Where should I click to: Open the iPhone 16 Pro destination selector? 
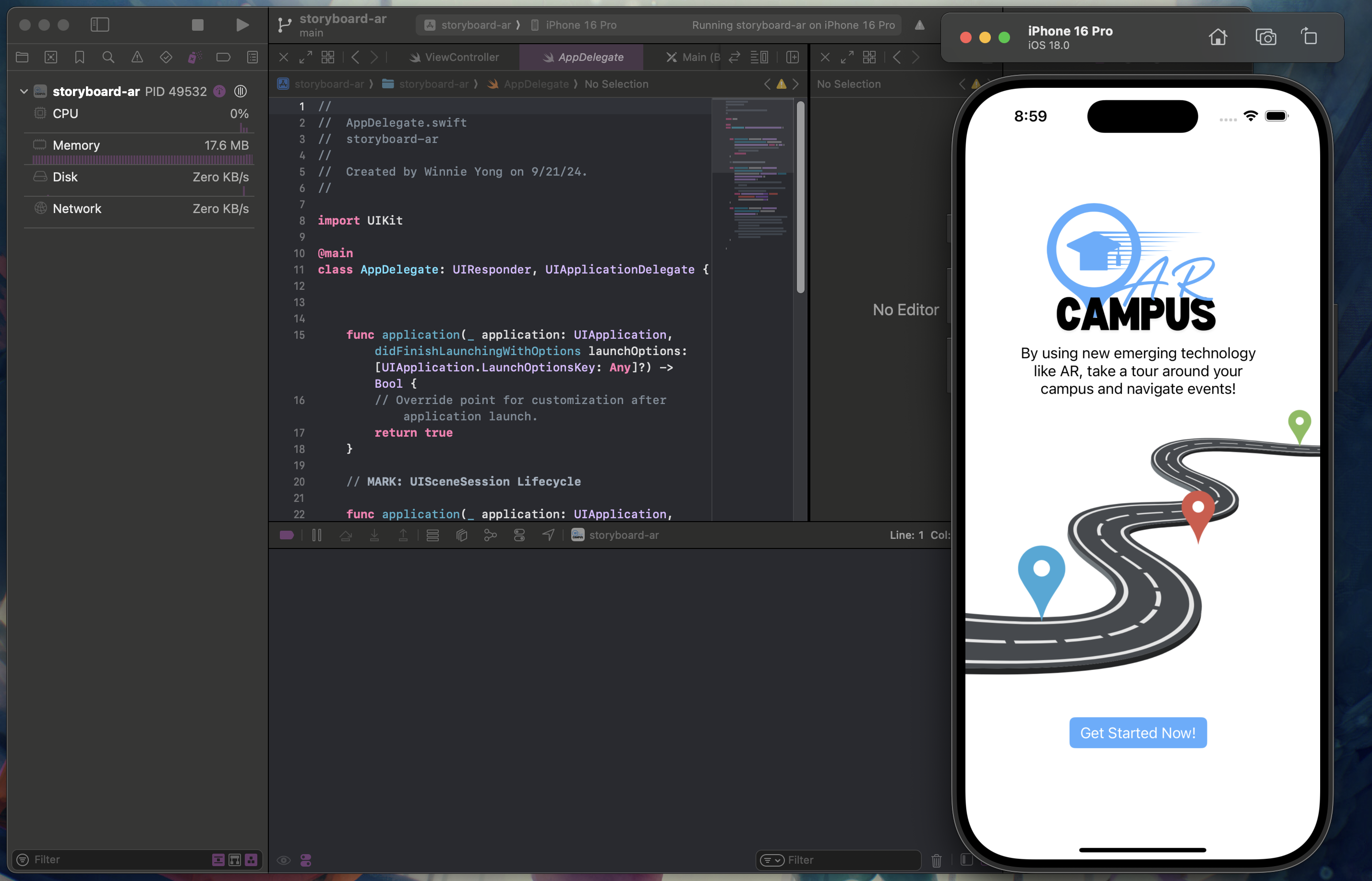coord(580,25)
